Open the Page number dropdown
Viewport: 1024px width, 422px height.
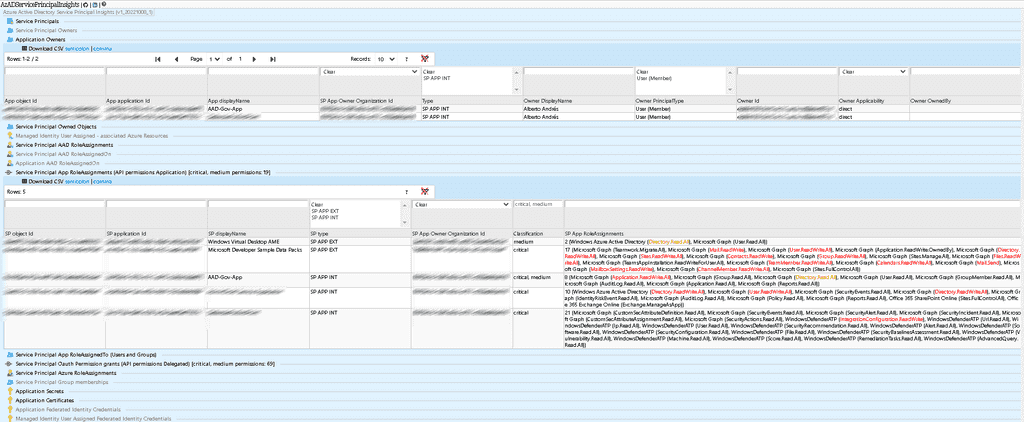pos(214,59)
